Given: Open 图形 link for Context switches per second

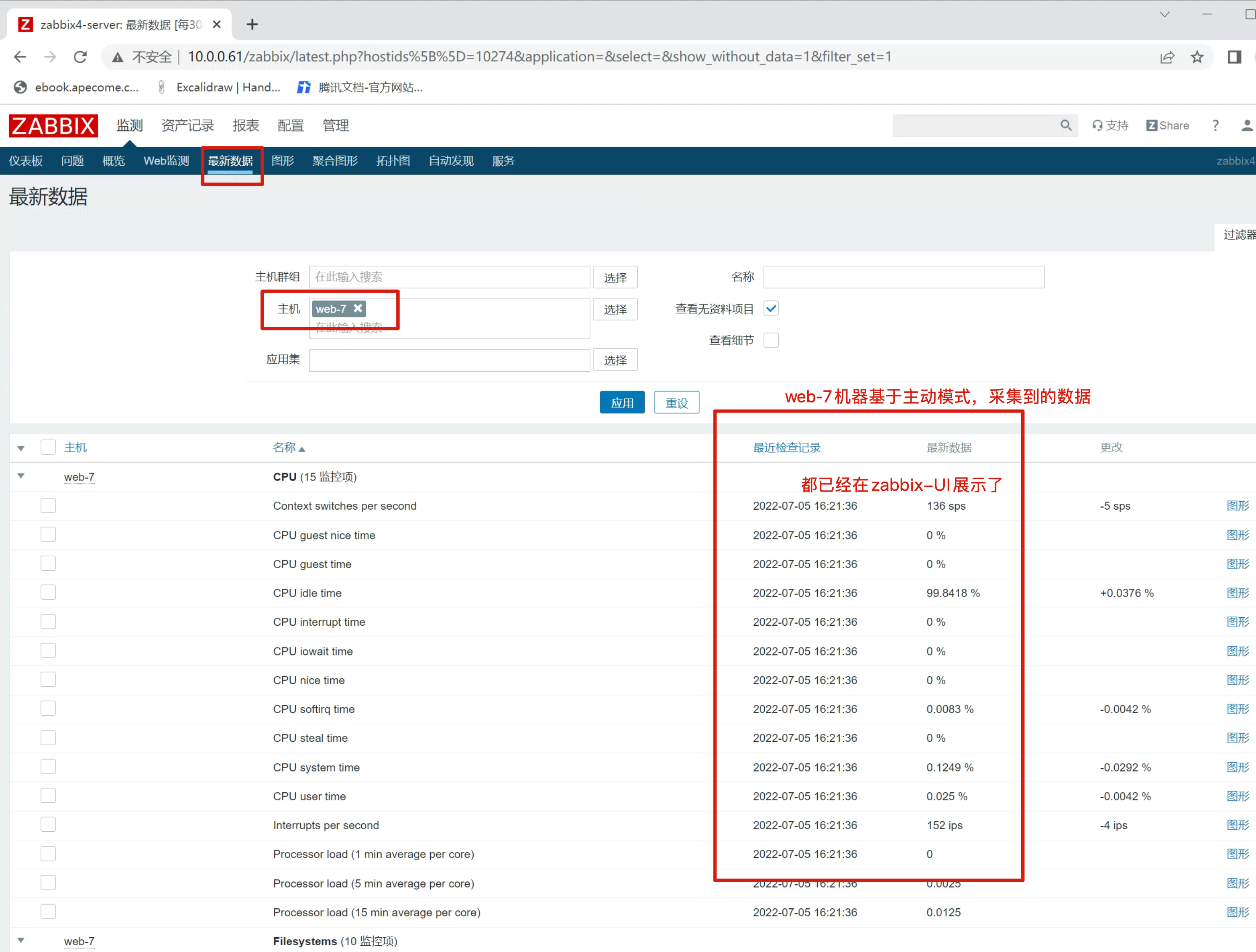Looking at the screenshot, I should 1237,506.
